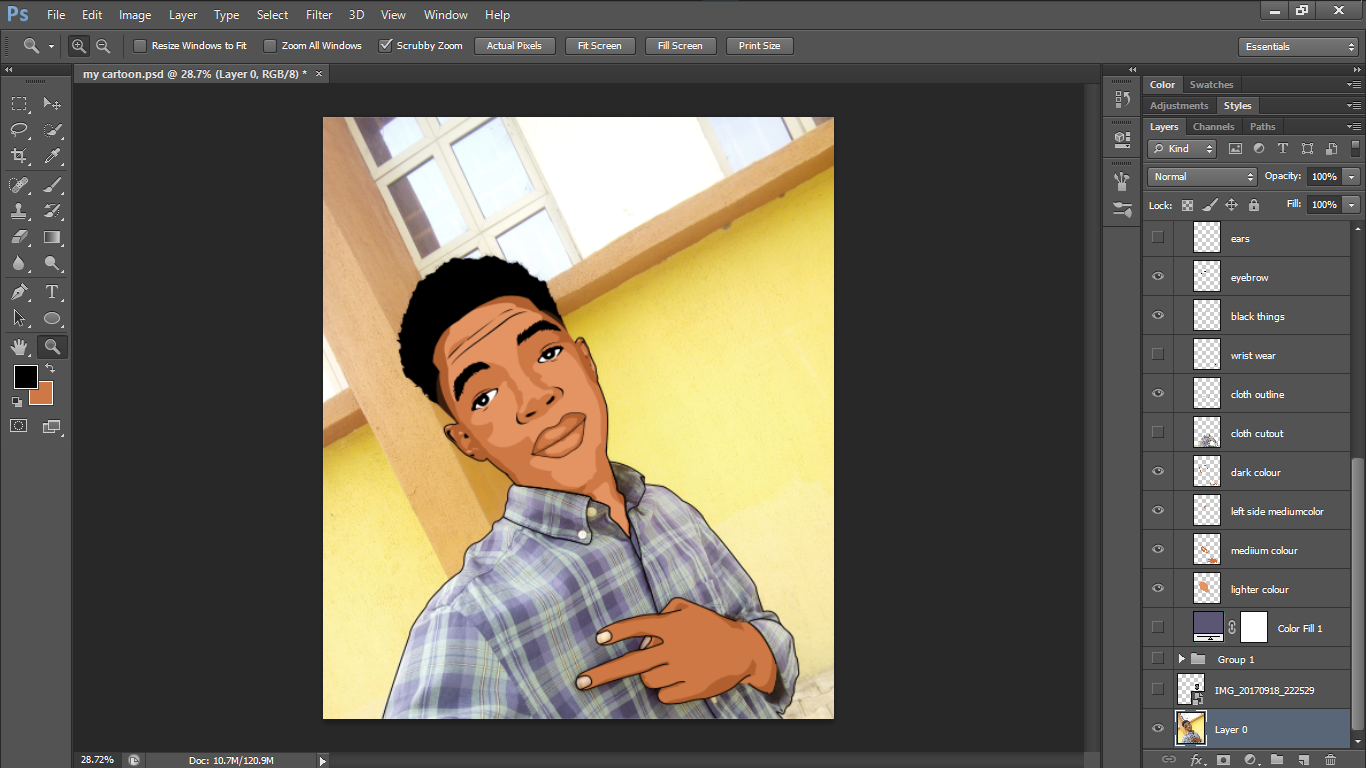Select the Crop tool

19,156
